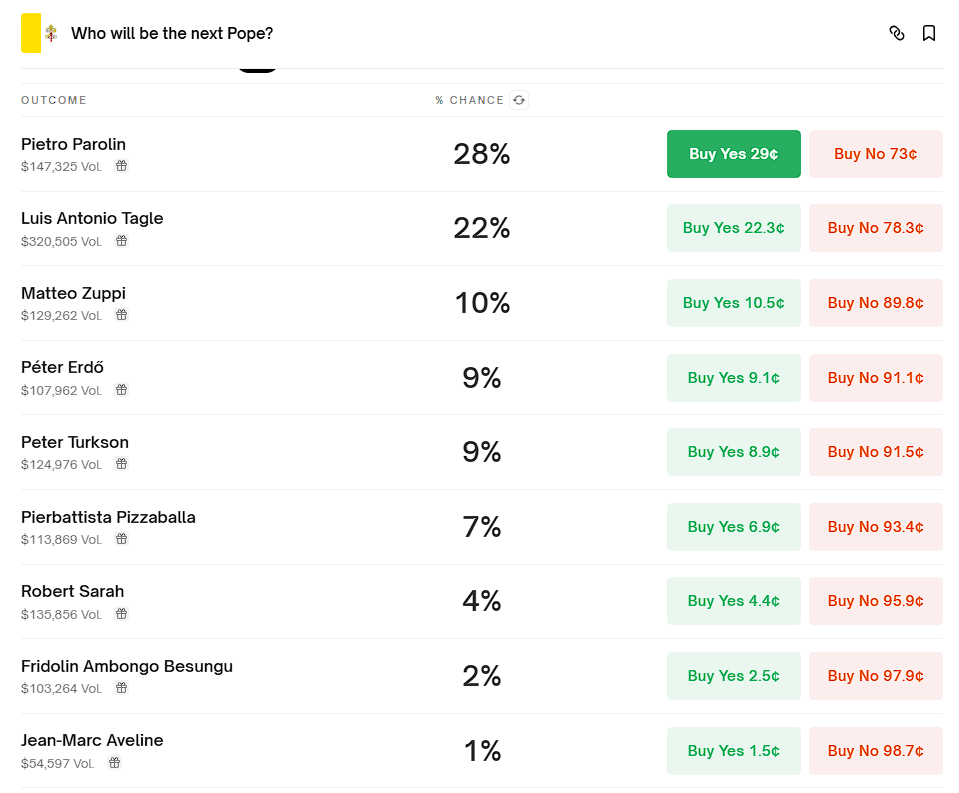
Task: Buy No at 93.4¢ for Pierbattista Pizzaballa
Action: point(875,527)
